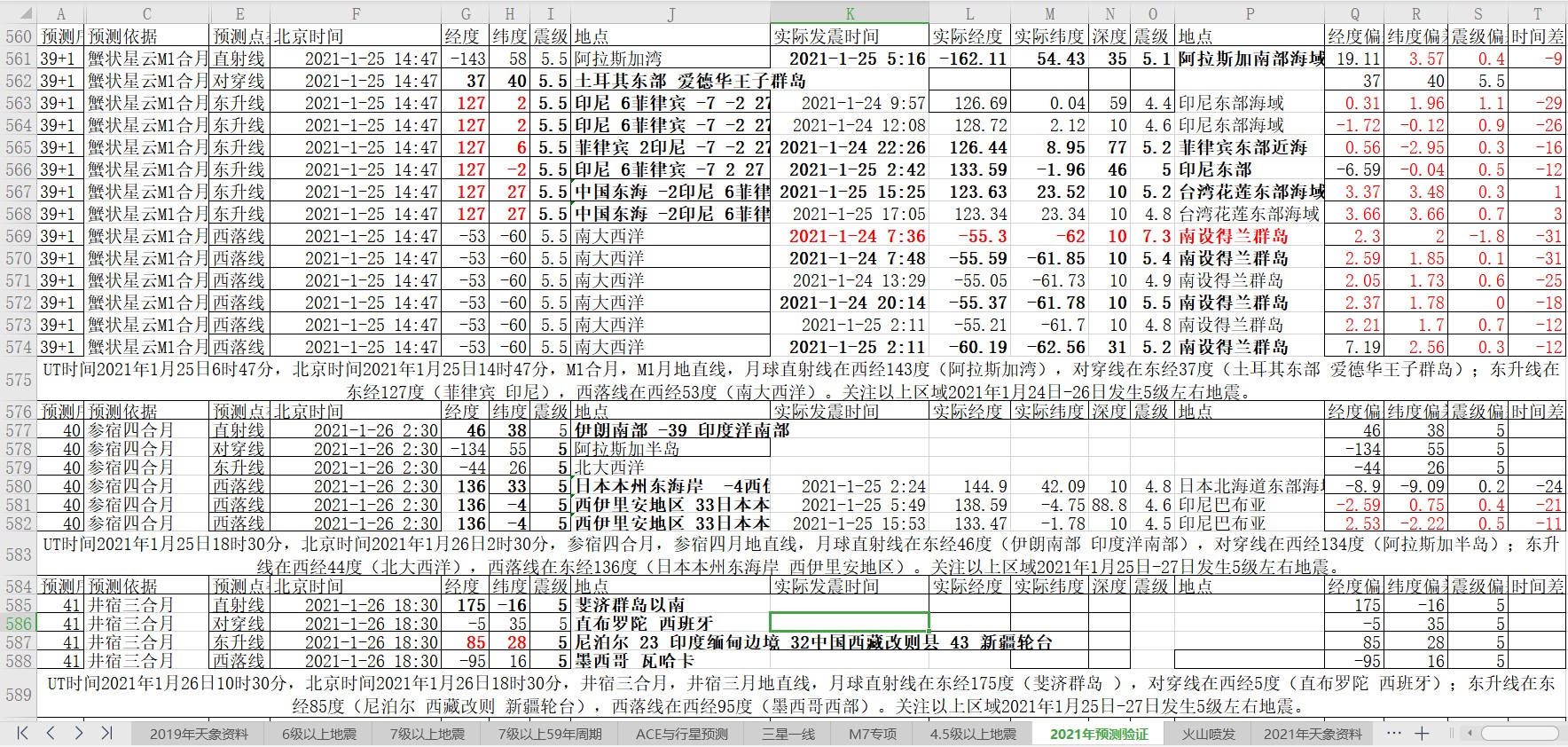Select the 7级以上59年周期 sheet tab

(x=549, y=734)
